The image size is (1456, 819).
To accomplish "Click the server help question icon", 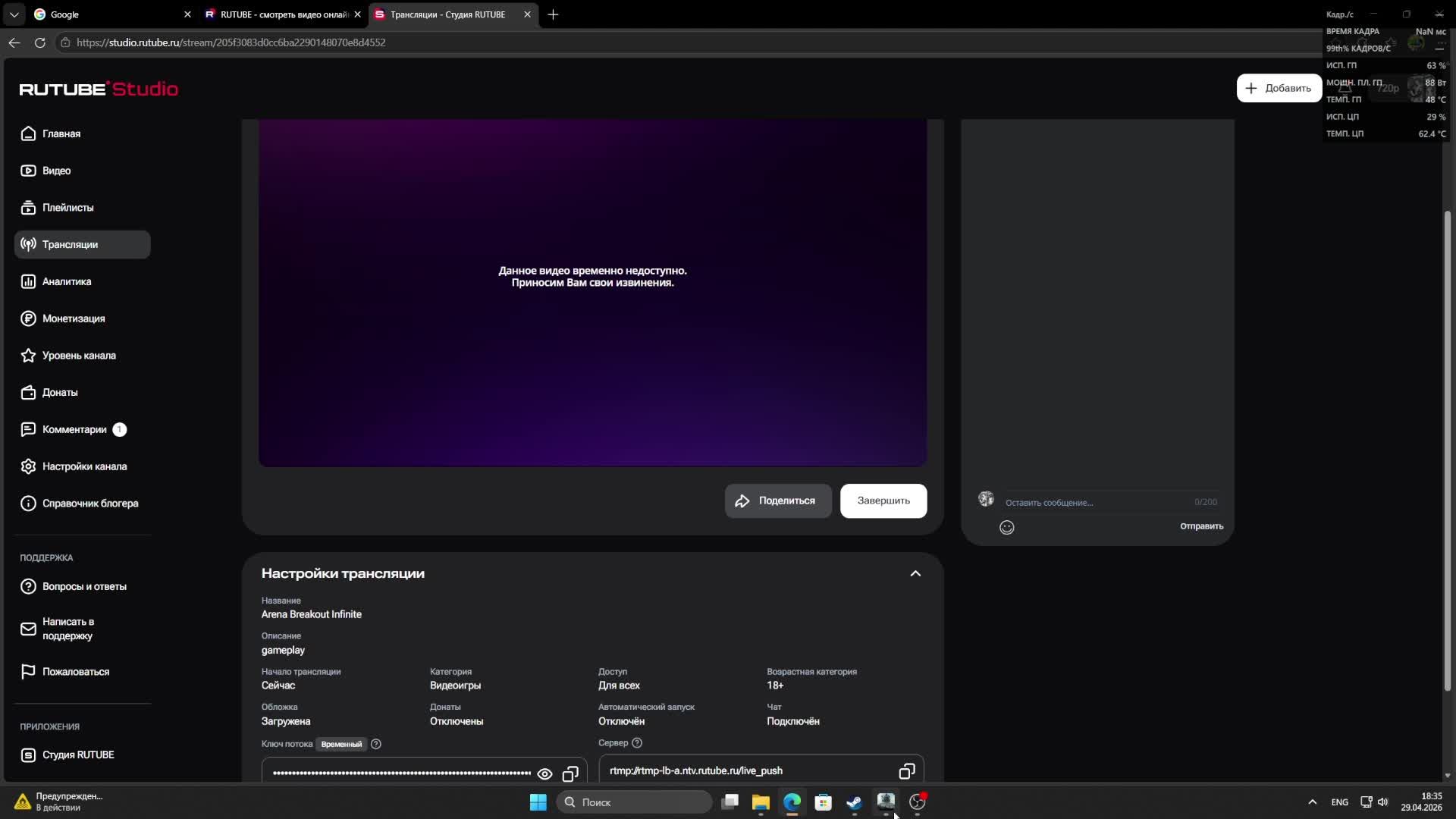I will pos(637,743).
